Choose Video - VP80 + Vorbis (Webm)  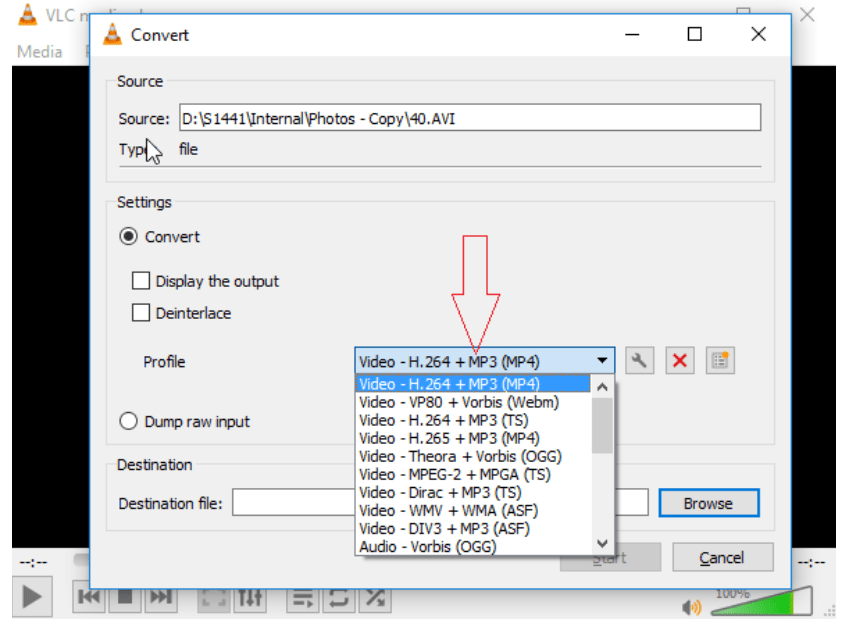click(473, 402)
